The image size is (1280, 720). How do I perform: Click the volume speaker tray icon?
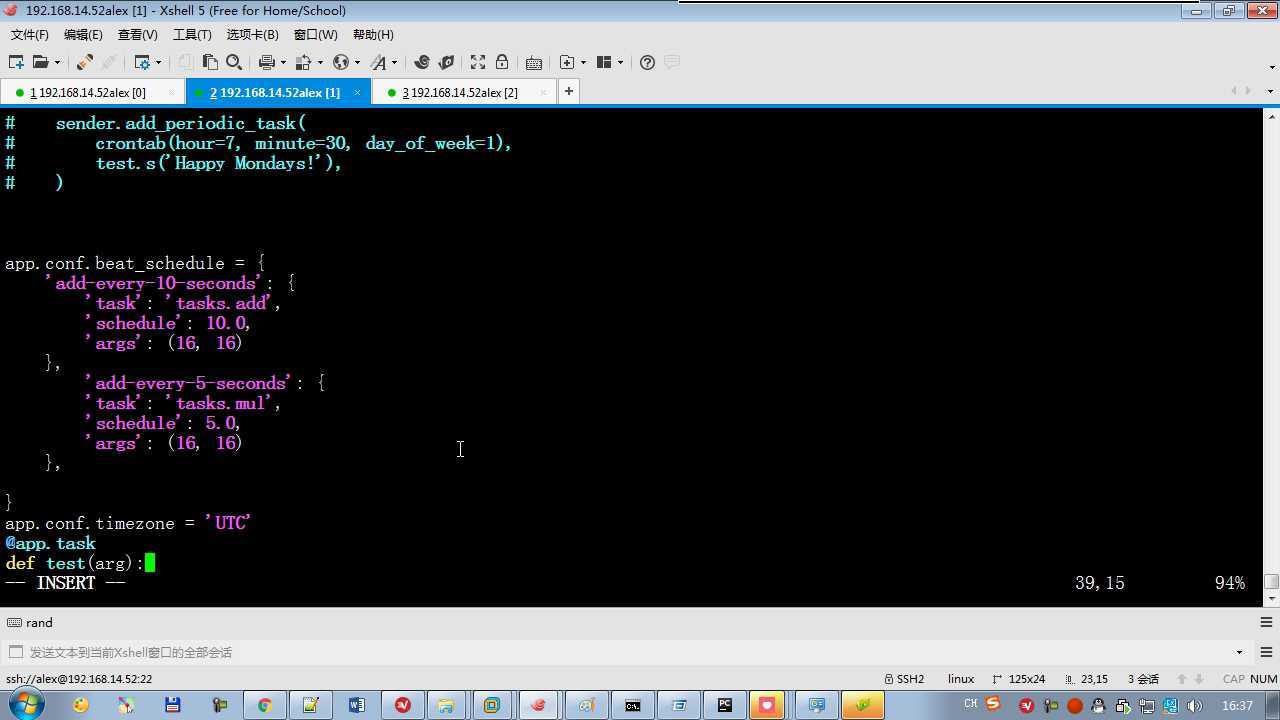[x=1194, y=705]
